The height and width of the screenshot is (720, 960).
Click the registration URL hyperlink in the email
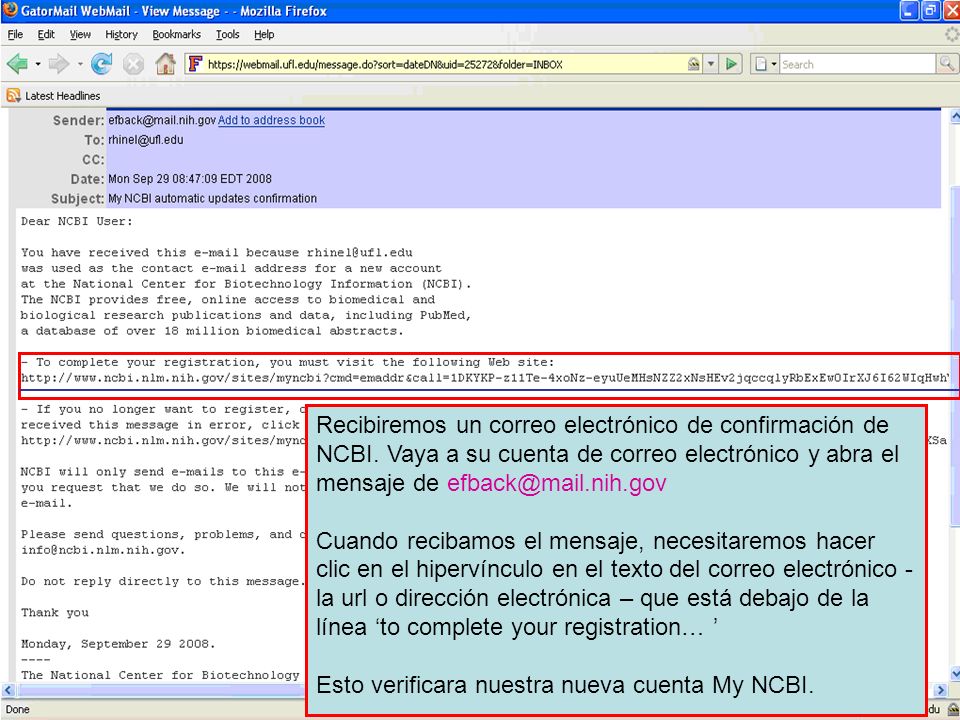pos(485,378)
